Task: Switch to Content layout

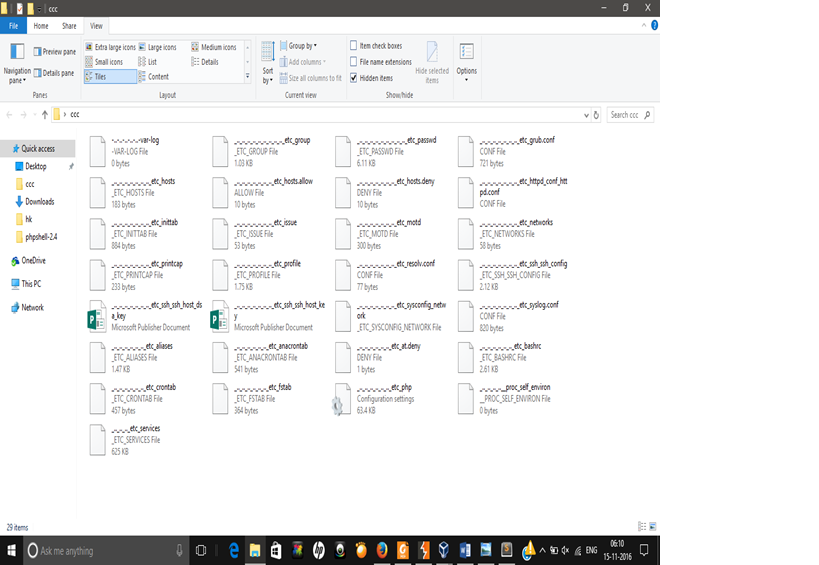Action: coord(153,77)
